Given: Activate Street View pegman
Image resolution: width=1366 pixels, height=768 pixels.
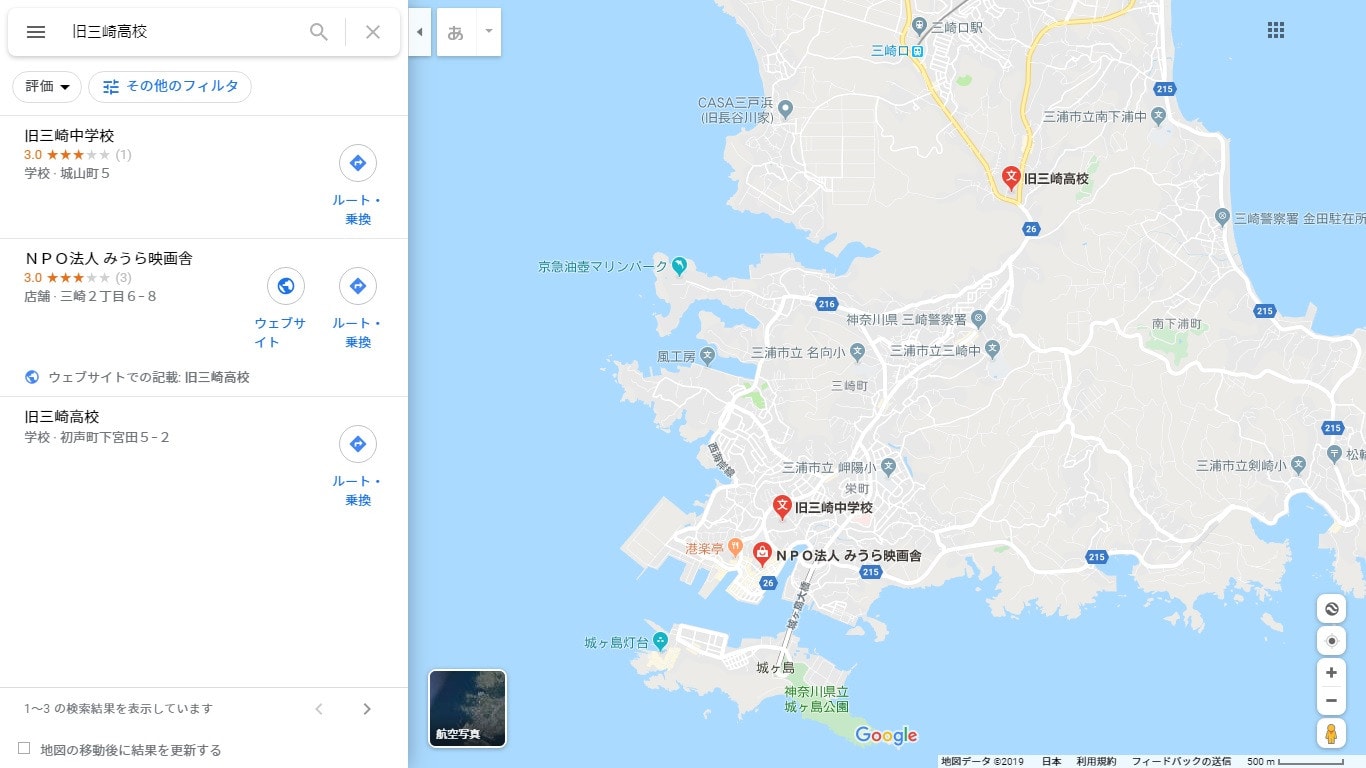Looking at the screenshot, I should (1331, 733).
